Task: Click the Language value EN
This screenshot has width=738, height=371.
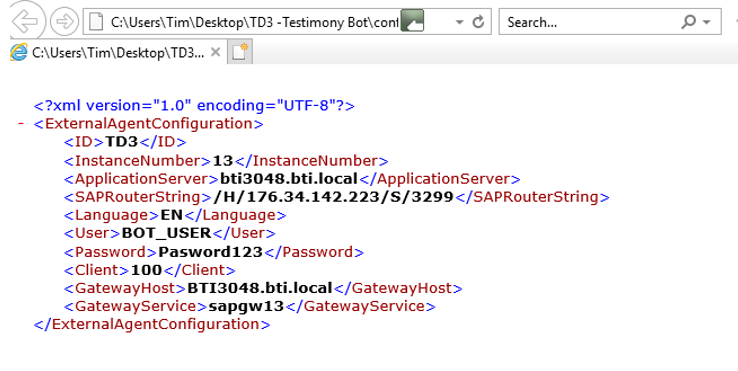Action: tap(172, 215)
